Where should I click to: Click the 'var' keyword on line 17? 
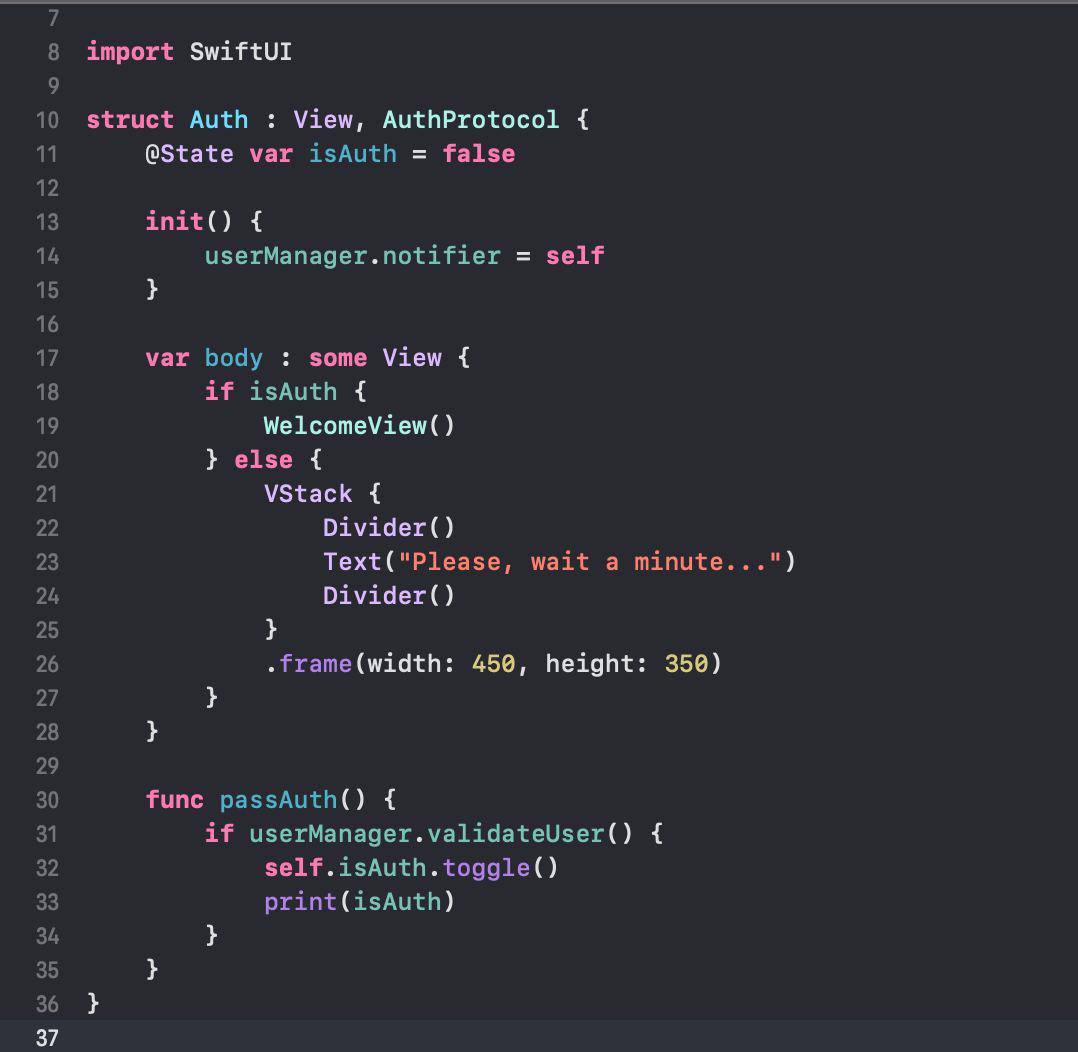[167, 358]
